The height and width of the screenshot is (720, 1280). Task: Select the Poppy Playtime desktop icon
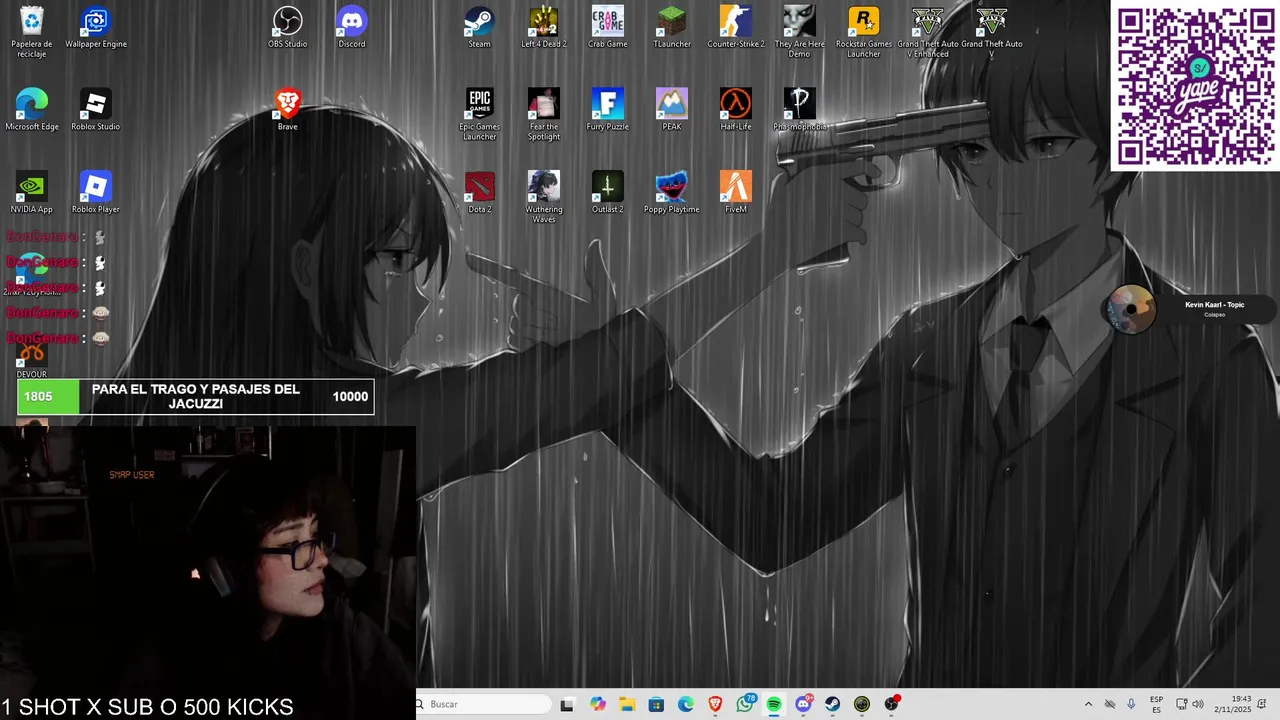click(672, 193)
